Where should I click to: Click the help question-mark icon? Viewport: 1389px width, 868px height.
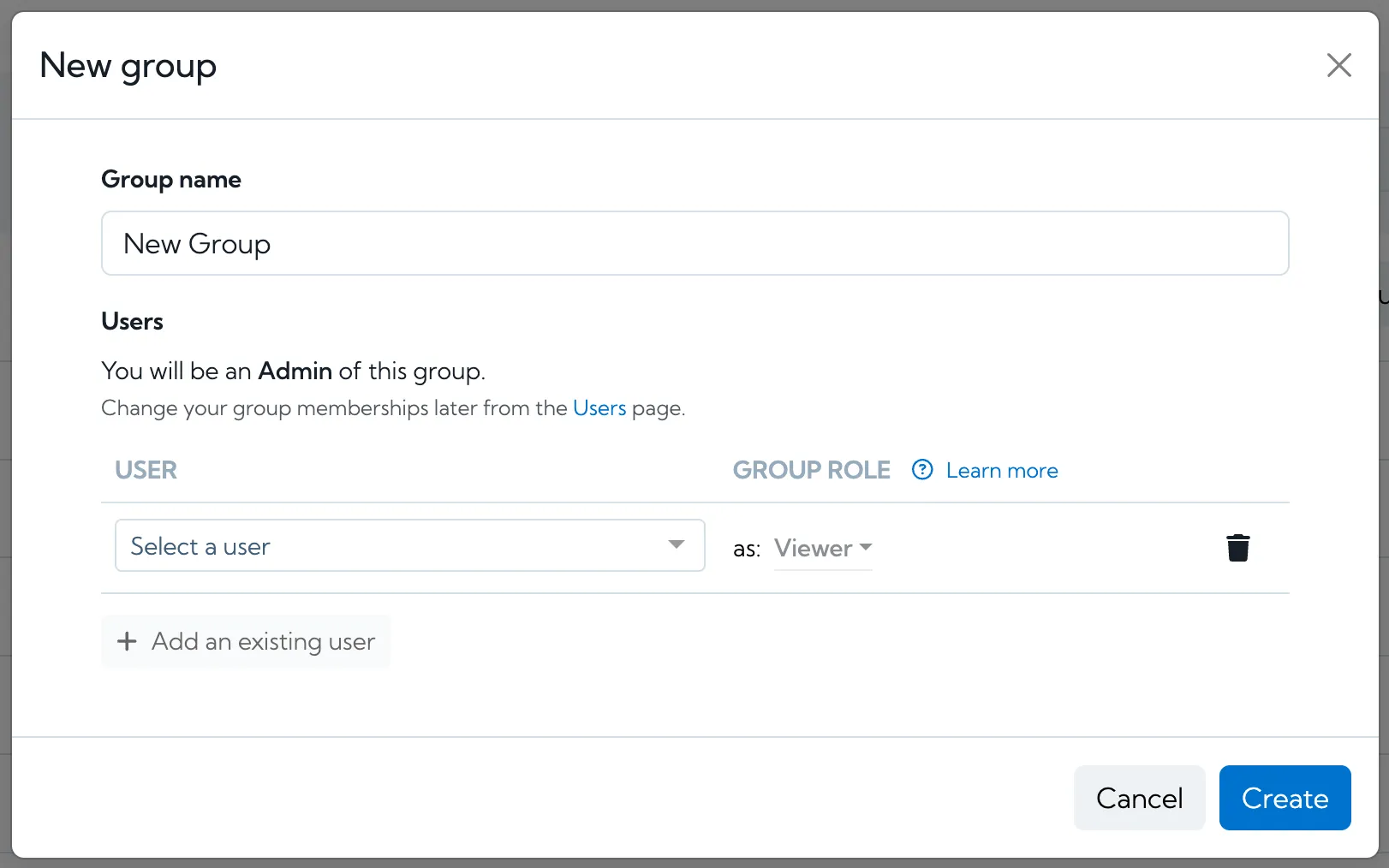tap(922, 470)
